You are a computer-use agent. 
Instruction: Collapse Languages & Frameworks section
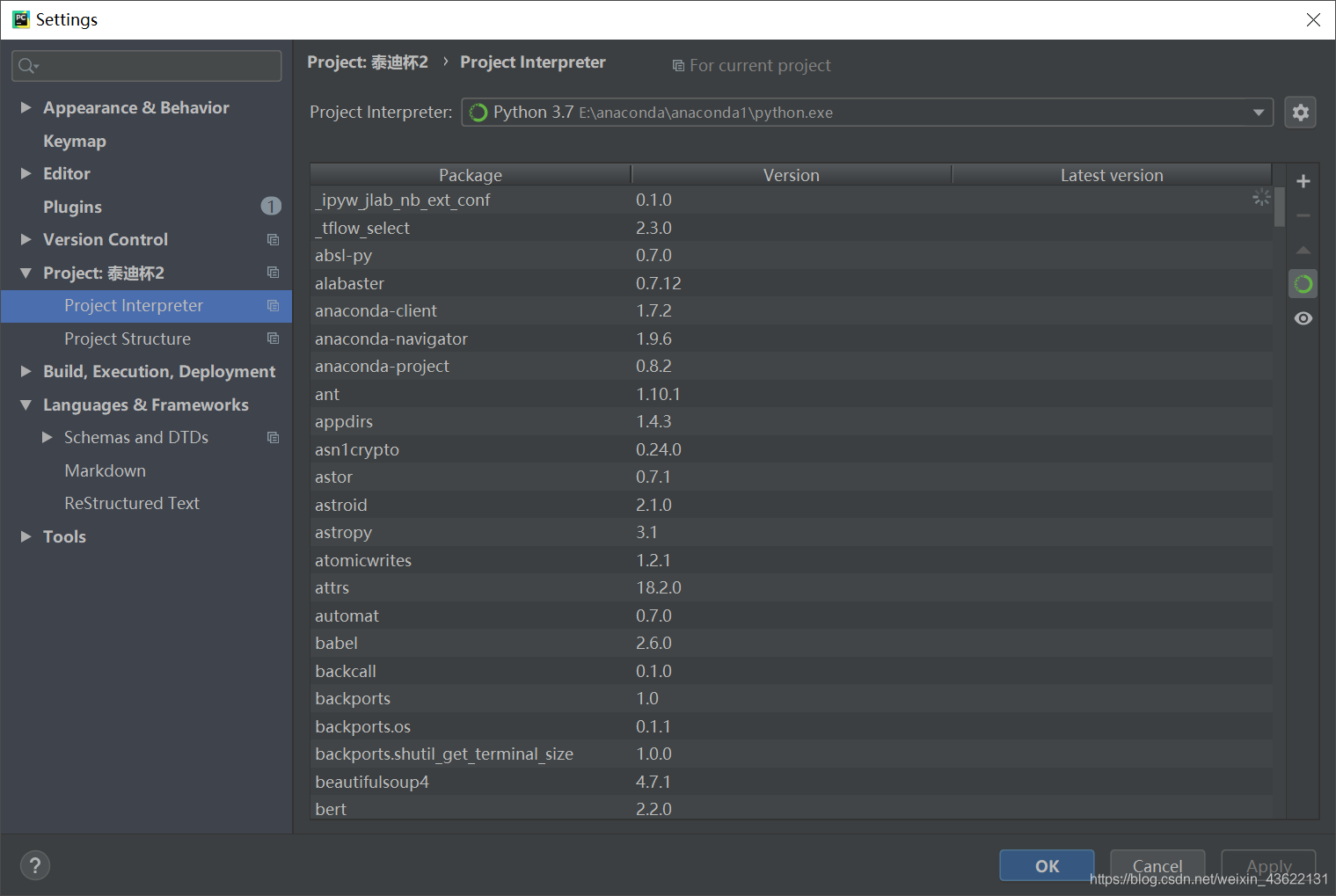[26, 404]
